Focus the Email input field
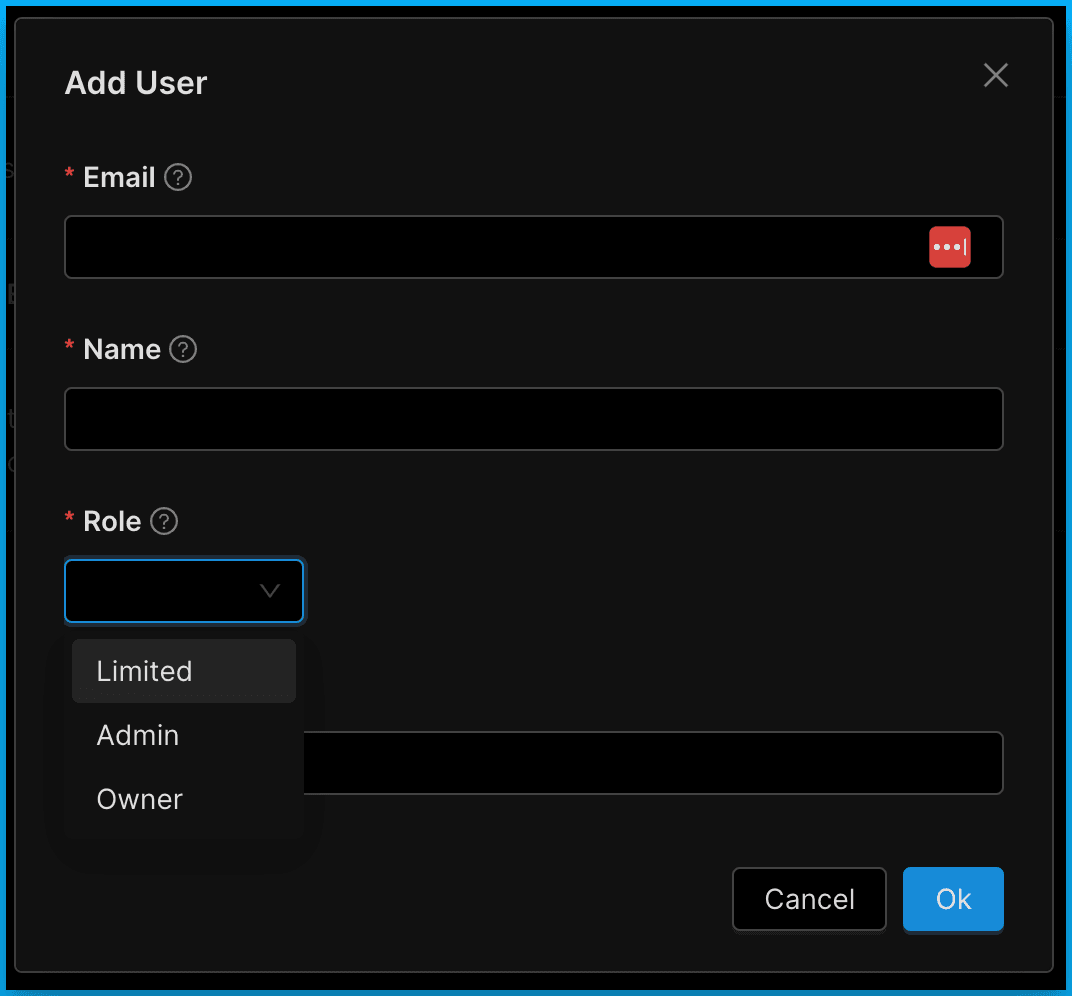The height and width of the screenshot is (996, 1072). 490,247
